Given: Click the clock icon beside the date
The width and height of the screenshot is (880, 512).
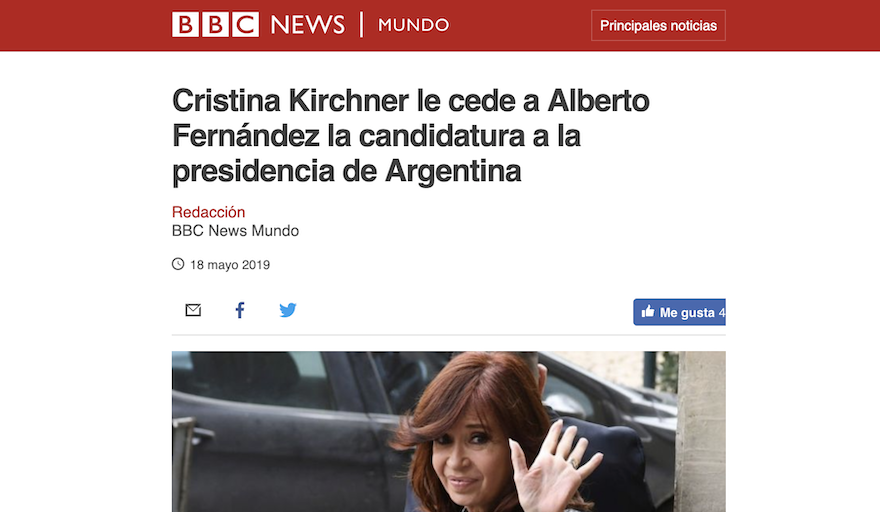Looking at the screenshot, I should pyautogui.click(x=178, y=264).
